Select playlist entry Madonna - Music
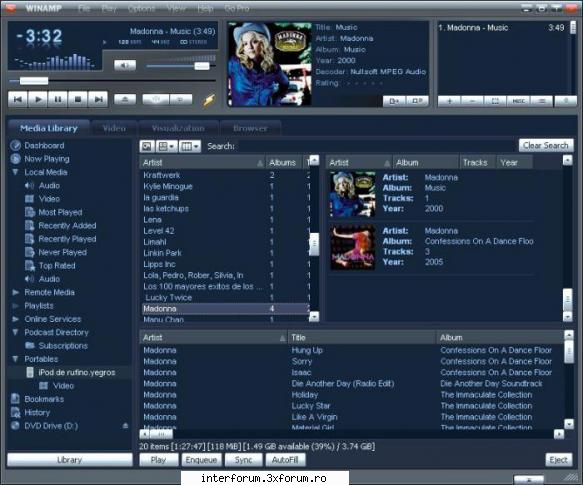 click(x=502, y=28)
